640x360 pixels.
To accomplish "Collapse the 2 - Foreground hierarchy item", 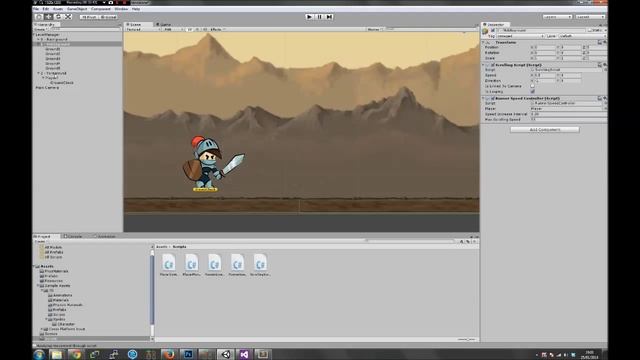I will [x=39, y=73].
